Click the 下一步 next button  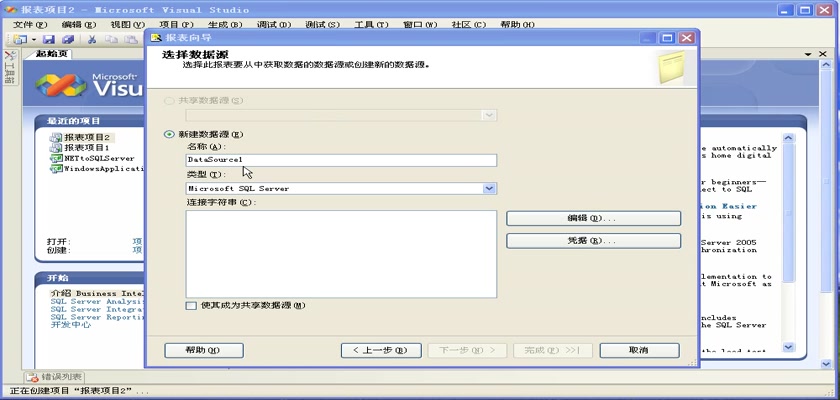click(x=467, y=350)
